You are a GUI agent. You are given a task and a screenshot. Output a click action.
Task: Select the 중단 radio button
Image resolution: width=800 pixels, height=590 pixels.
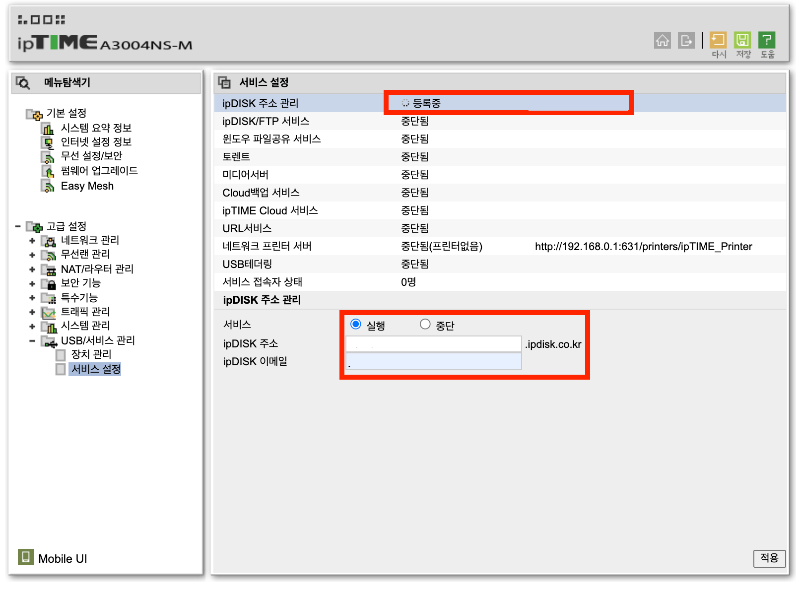[x=425, y=324]
